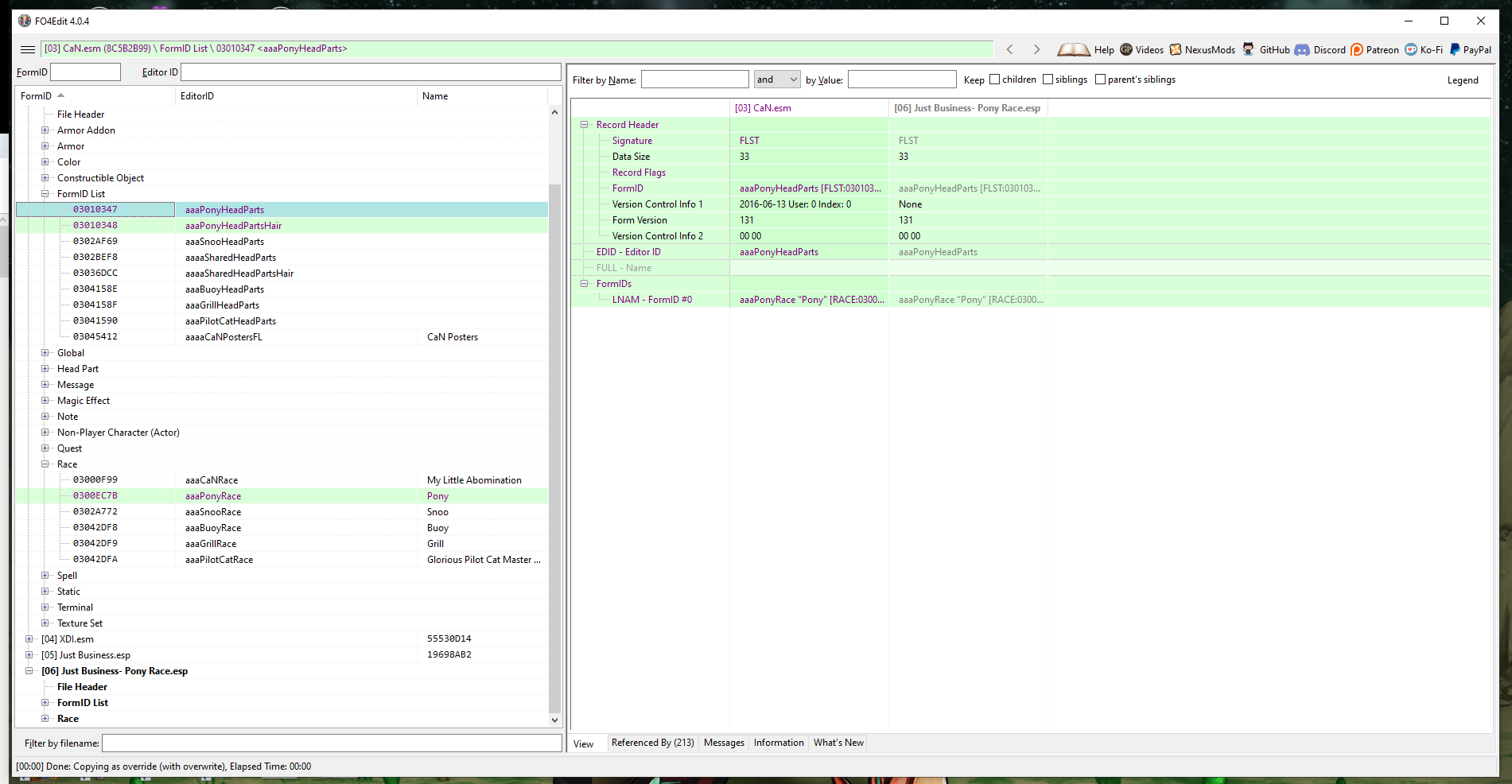Collapse the Record Header section
Screen dimensions: 1512x784
click(x=585, y=125)
